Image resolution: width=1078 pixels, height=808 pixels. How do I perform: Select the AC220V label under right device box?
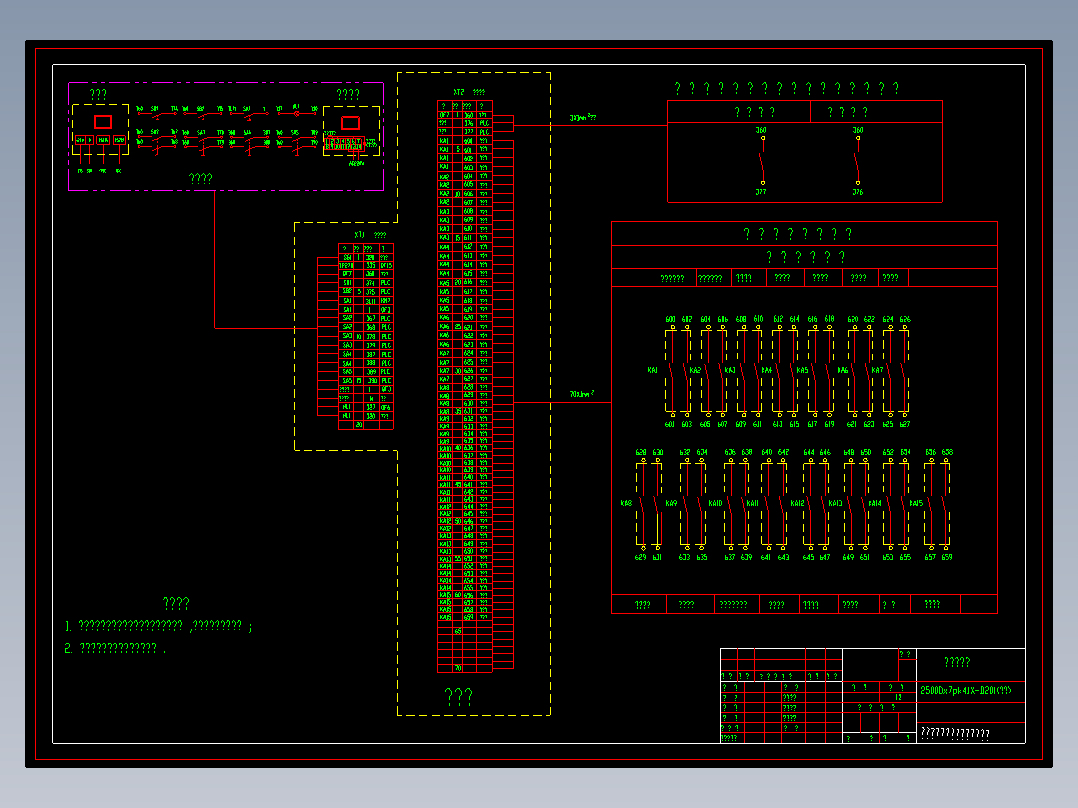pyautogui.click(x=356, y=164)
